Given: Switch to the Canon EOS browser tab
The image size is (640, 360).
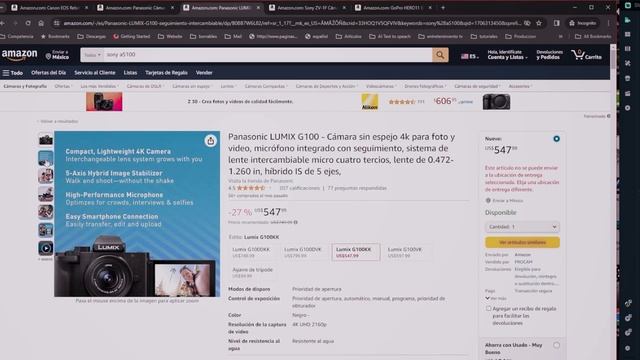Looking at the screenshot, I should click(x=49, y=7).
